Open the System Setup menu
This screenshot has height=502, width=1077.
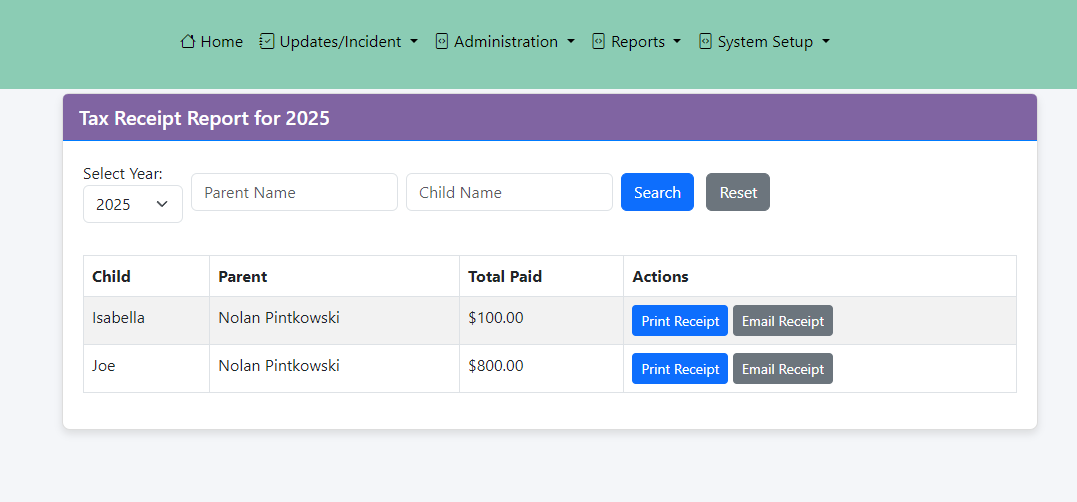(x=764, y=42)
